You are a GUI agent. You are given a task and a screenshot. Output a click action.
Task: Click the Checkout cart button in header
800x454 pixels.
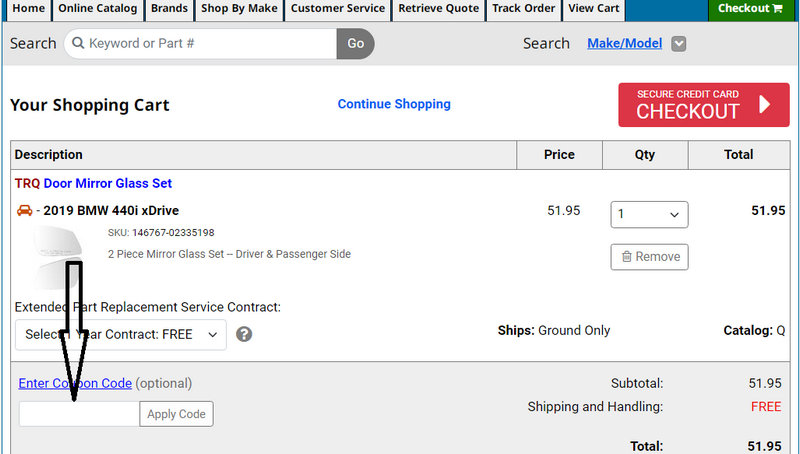(x=750, y=9)
